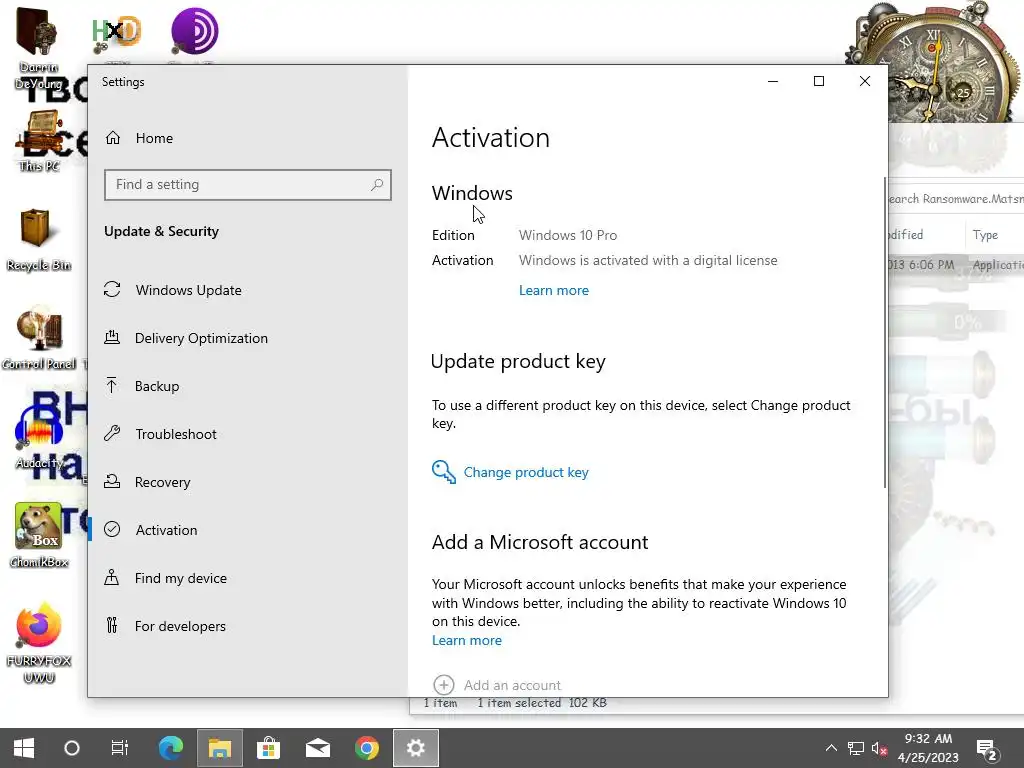Click the Activation checkmark icon
This screenshot has height=768, width=1024.
click(x=112, y=530)
